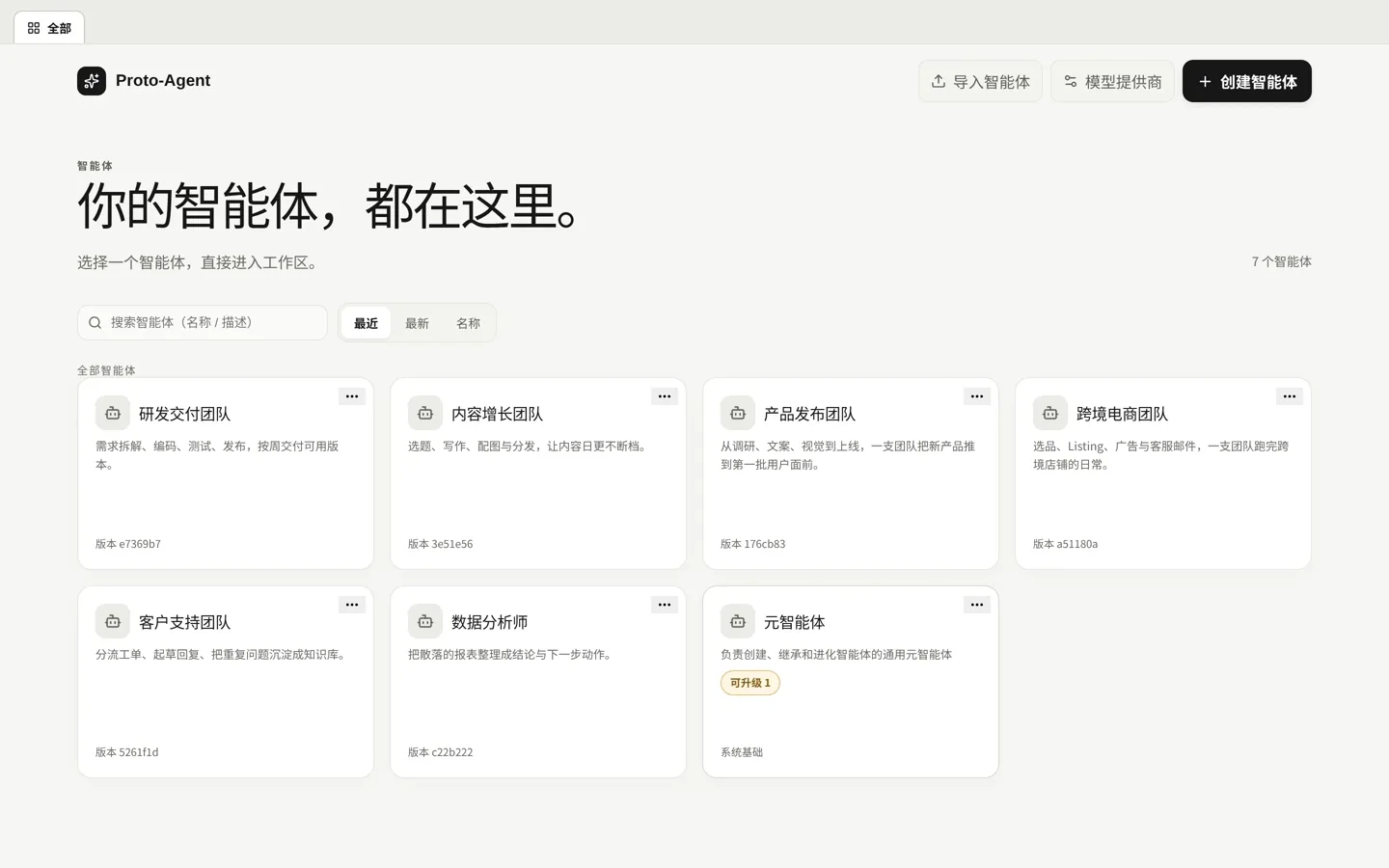Open more options for 跨境电商团队
This screenshot has height=868, width=1389.
1290,396
